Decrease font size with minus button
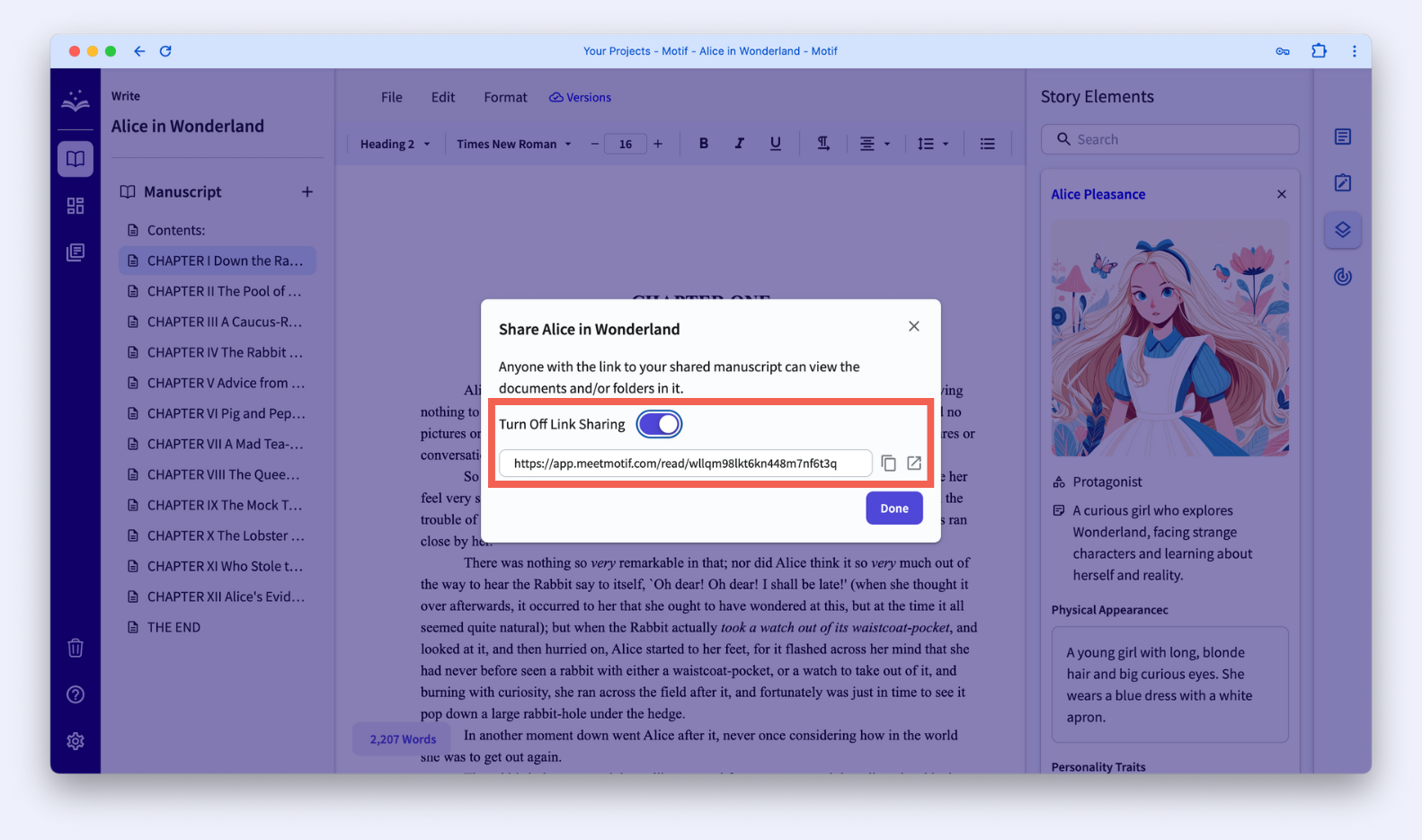 point(594,144)
